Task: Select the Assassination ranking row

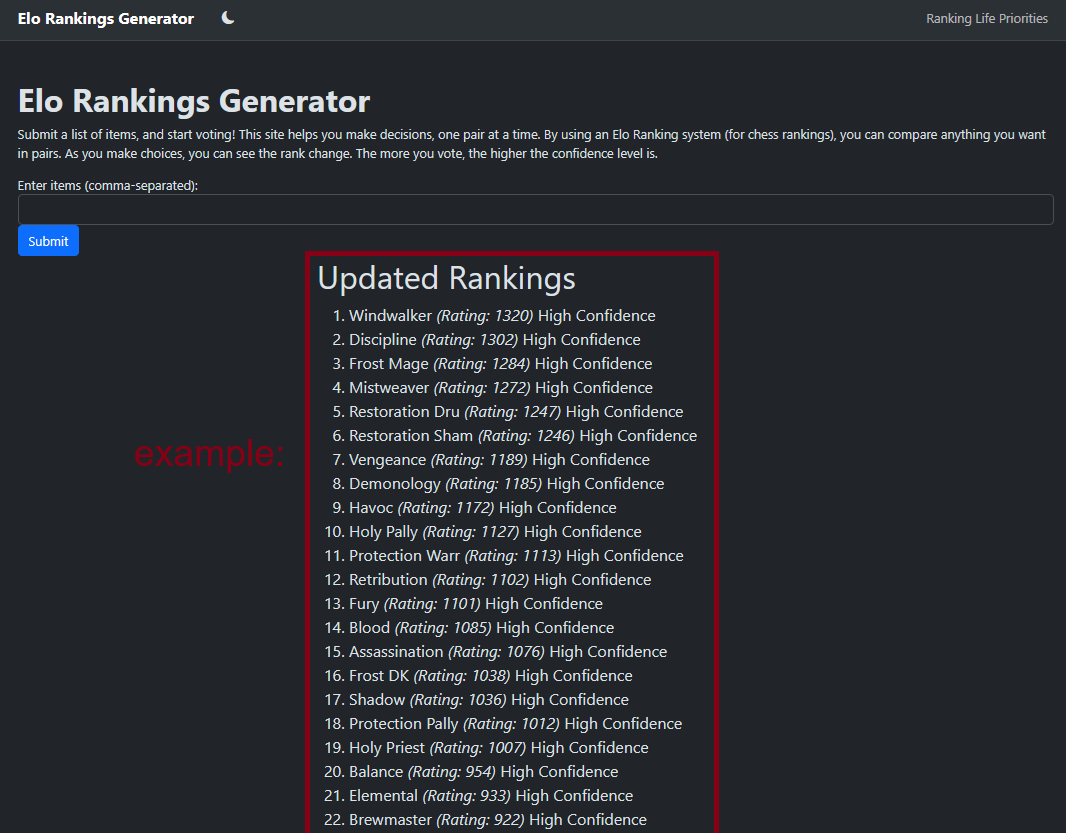Action: [x=496, y=651]
